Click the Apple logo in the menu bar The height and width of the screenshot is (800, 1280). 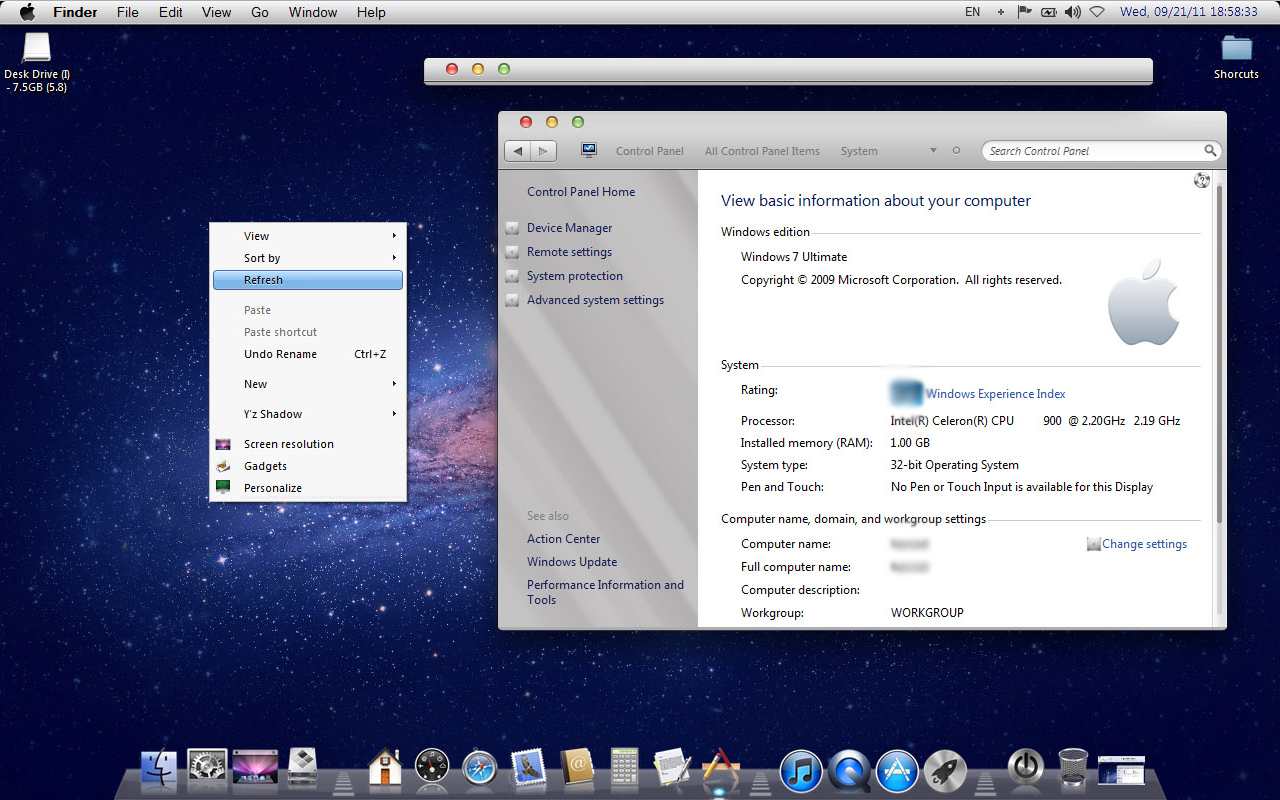[x=27, y=12]
